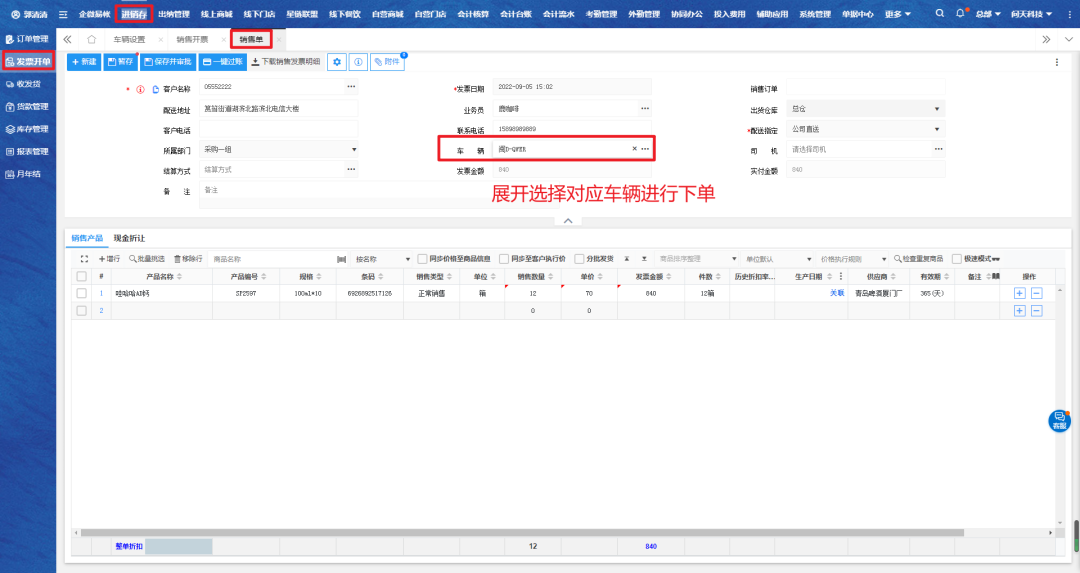Viewport: 1080px width, 573px height.
Task: Click plus icon to add row one
Action: coord(1020,293)
